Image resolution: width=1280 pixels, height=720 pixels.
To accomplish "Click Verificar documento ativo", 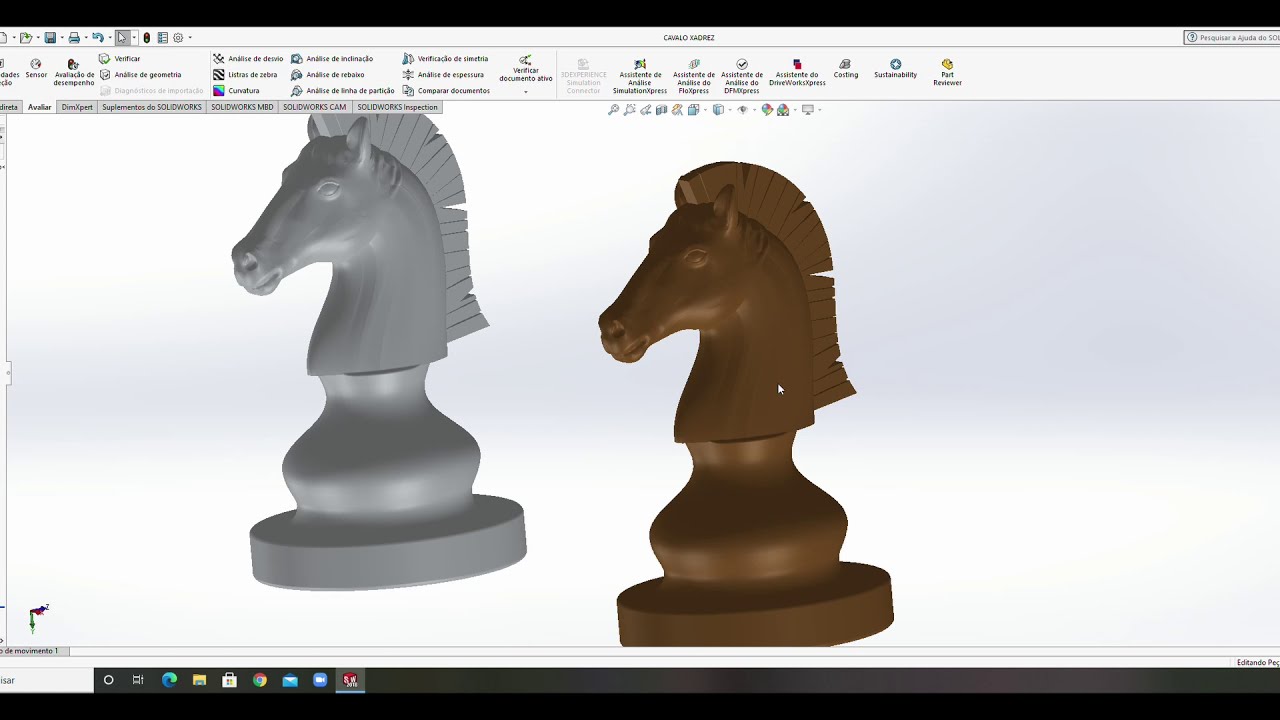I will coord(526,69).
